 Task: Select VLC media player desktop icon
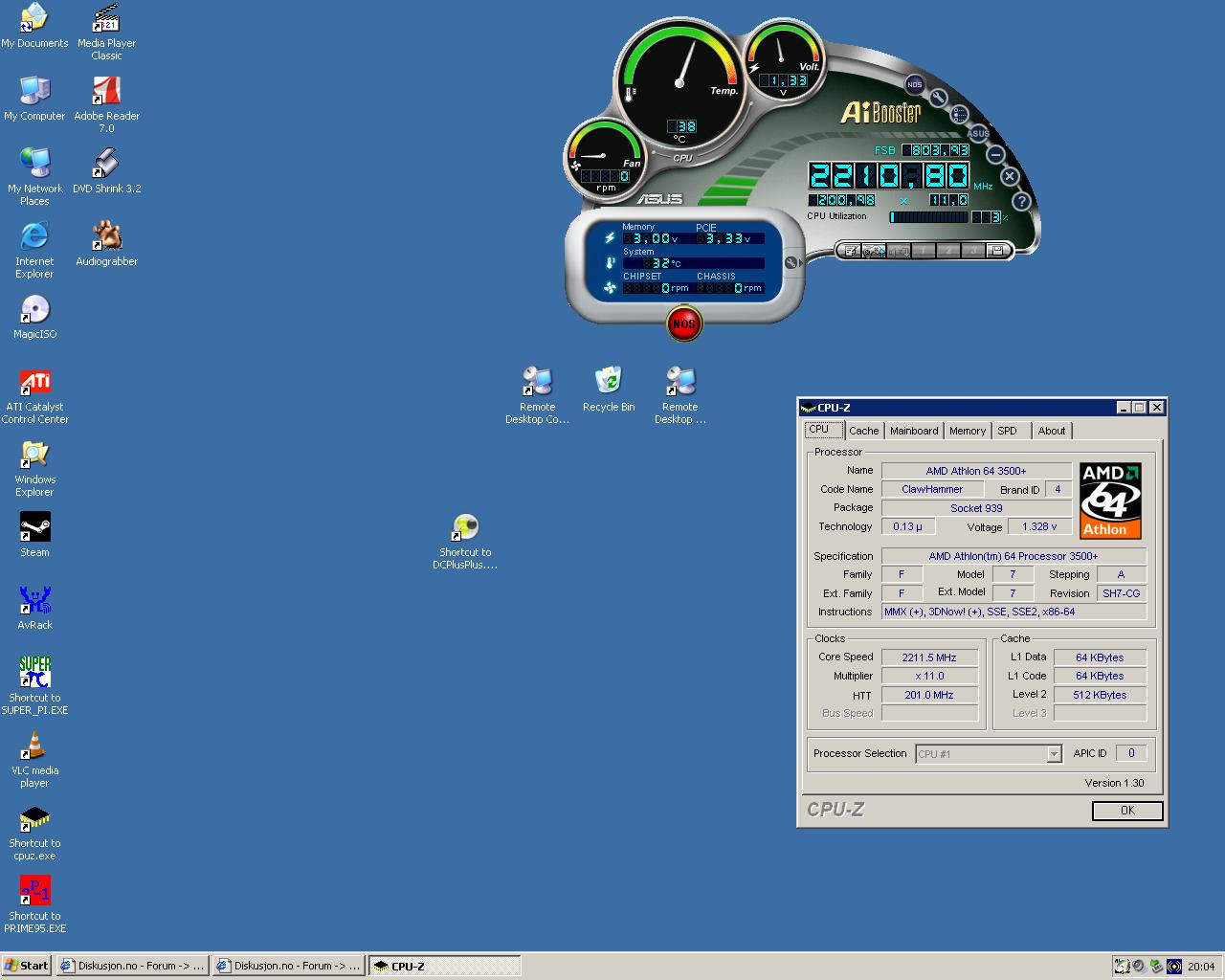coord(34,759)
